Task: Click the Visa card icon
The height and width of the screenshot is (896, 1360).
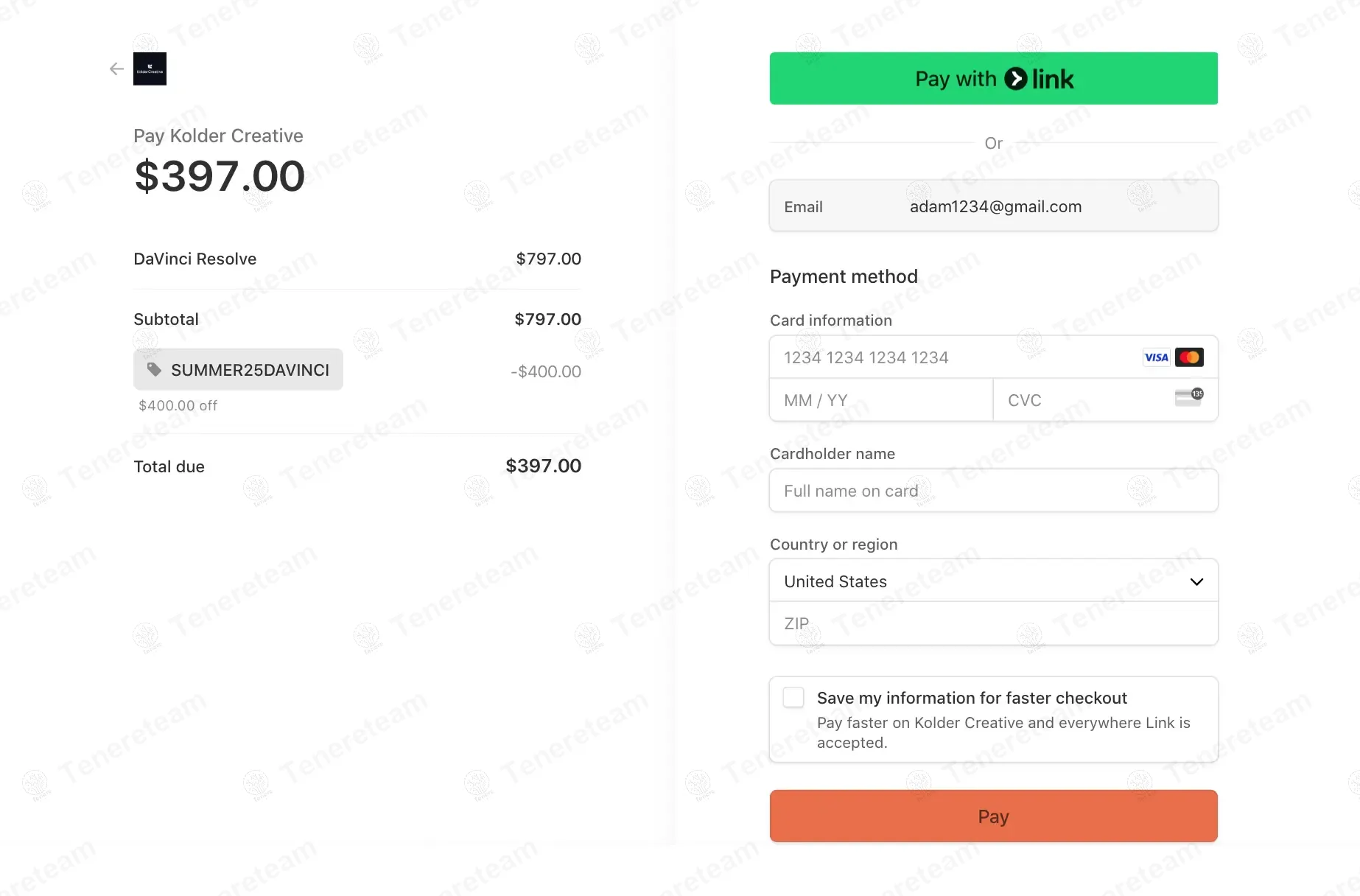Action: point(1156,357)
